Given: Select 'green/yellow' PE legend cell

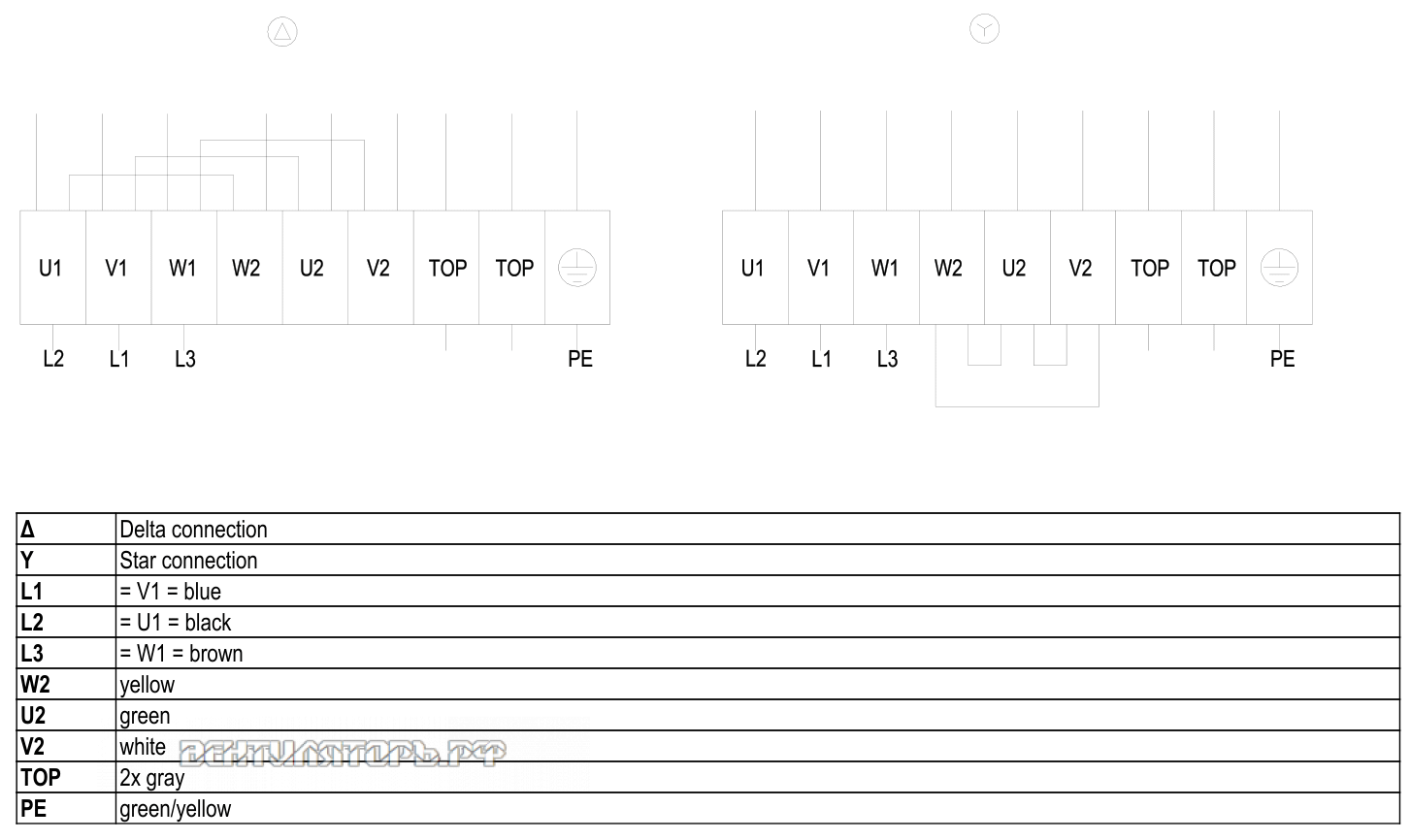Looking at the screenshot, I should point(758,809).
